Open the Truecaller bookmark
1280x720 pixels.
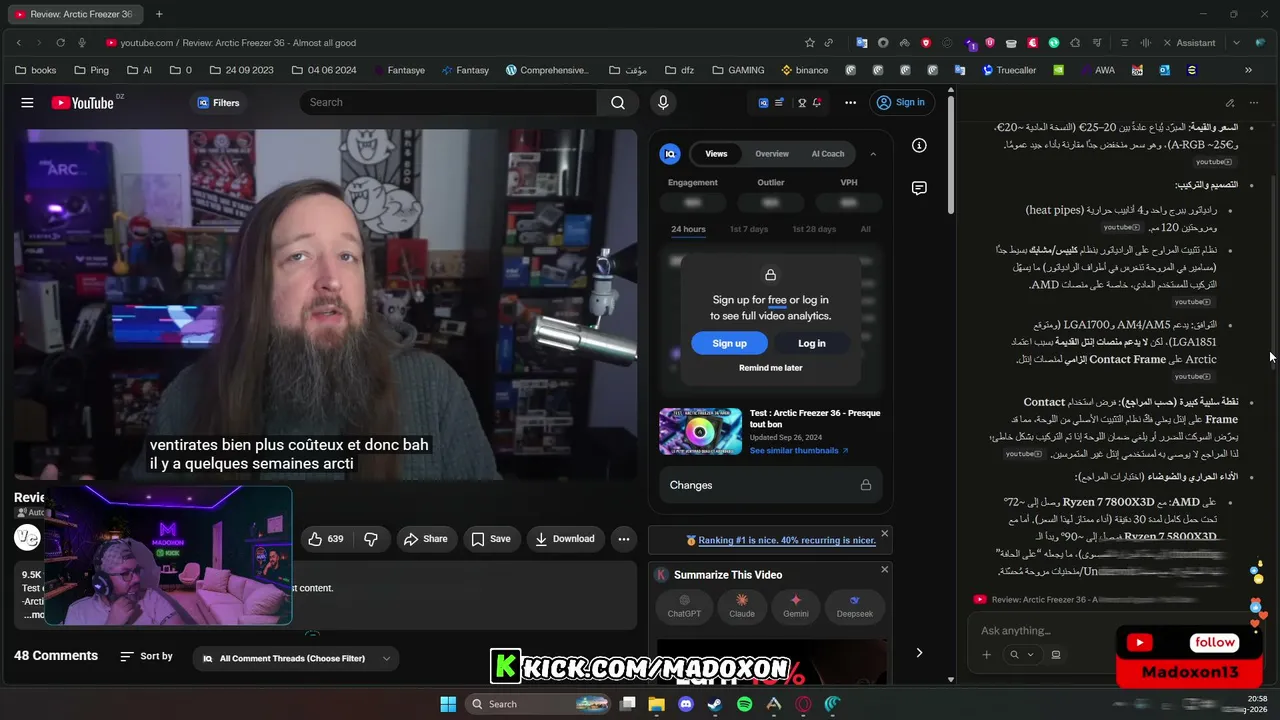(1010, 70)
